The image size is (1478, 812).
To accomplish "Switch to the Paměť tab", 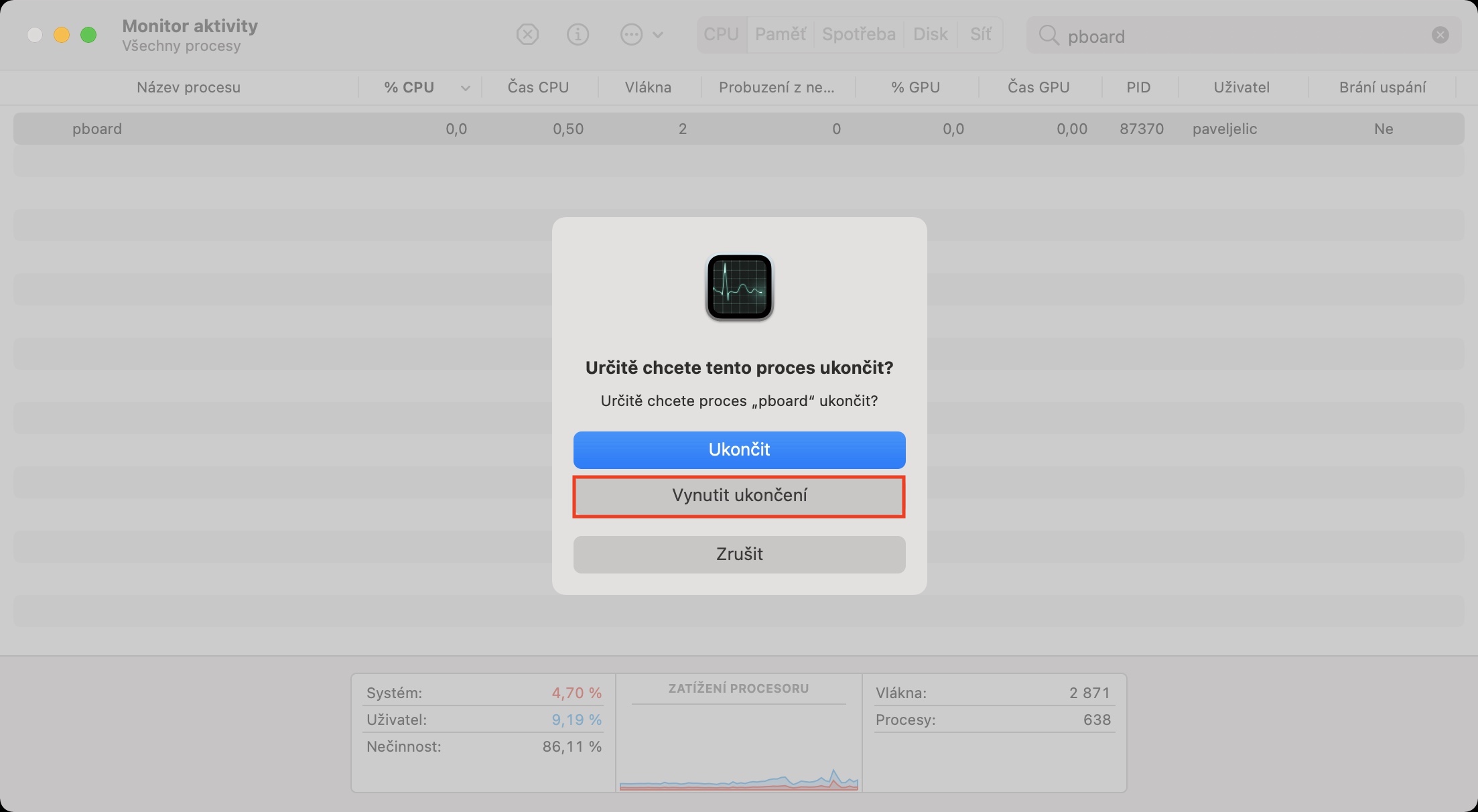I will pos(780,34).
